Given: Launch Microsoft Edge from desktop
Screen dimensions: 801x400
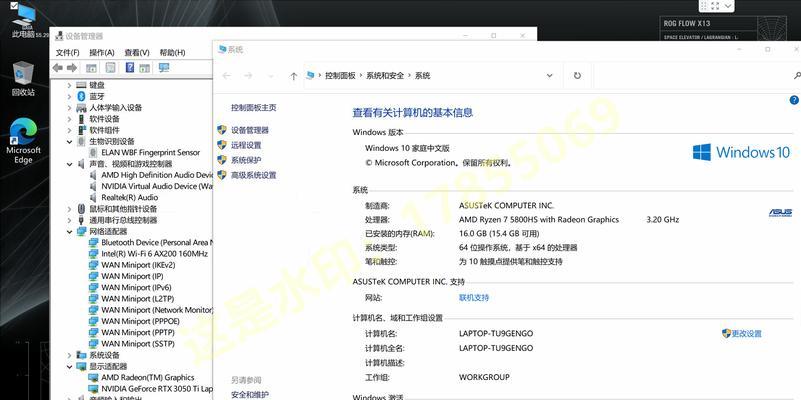Looking at the screenshot, I should [x=23, y=141].
